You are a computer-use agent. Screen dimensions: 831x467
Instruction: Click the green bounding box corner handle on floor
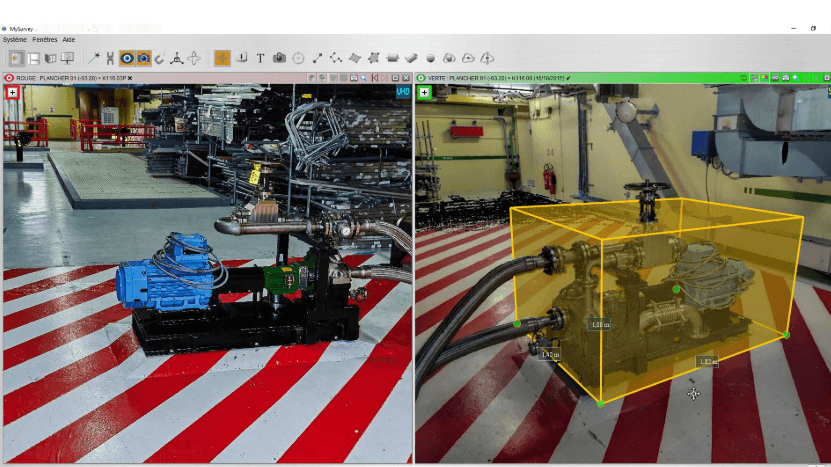pos(600,403)
